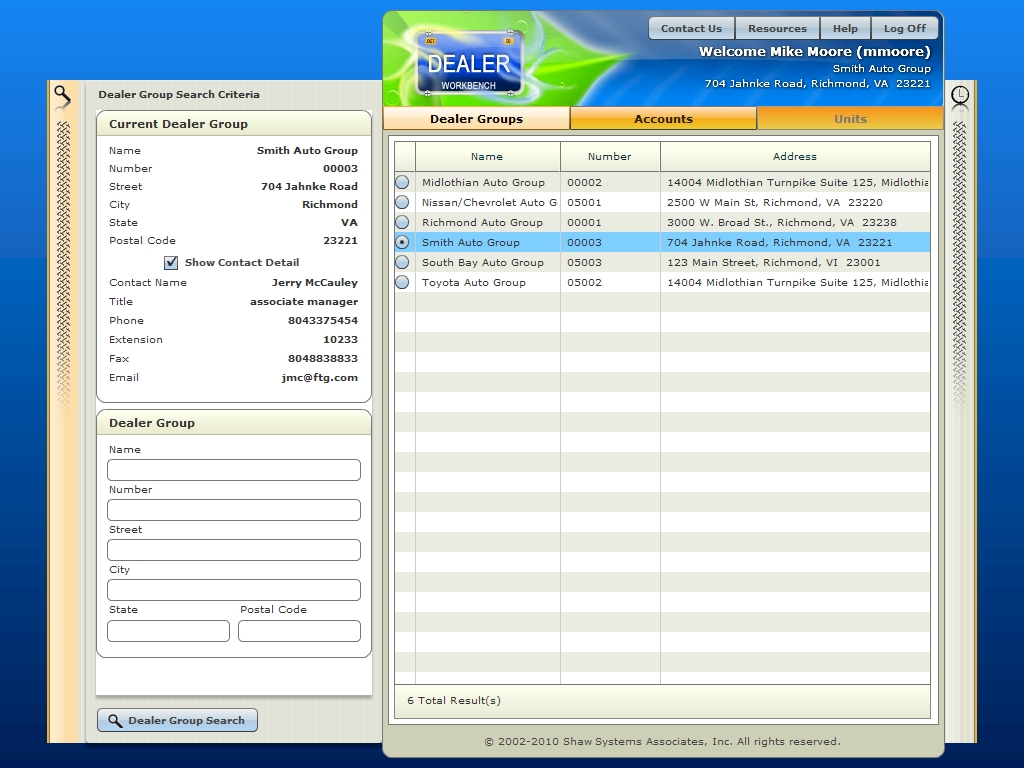The image size is (1024, 768).
Task: Open the Resources button
Action: (x=777, y=28)
